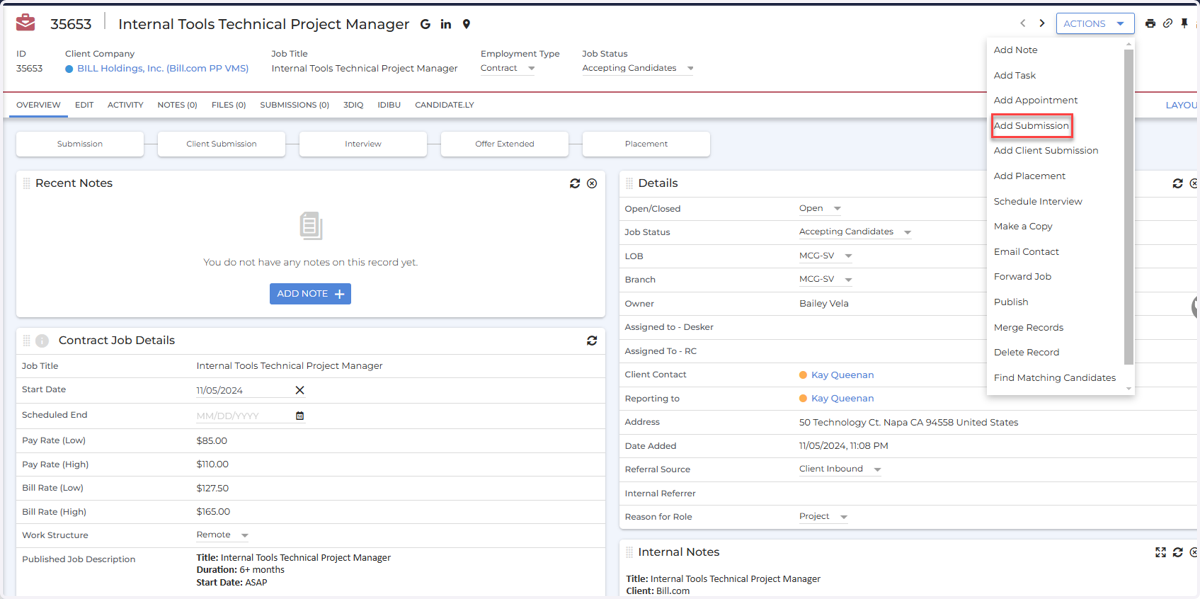Open the SUBMISSIONS (0) tab
This screenshot has width=1200, height=599.
pyautogui.click(x=295, y=105)
